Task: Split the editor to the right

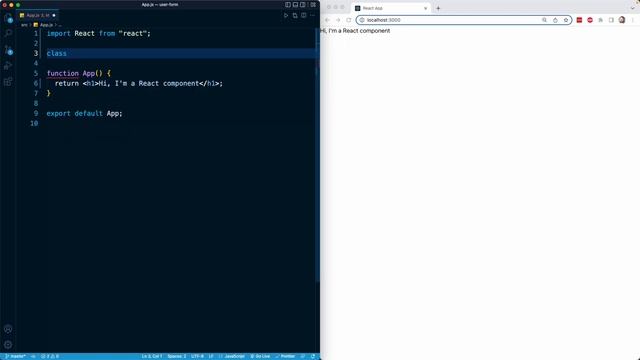Action: (304, 15)
